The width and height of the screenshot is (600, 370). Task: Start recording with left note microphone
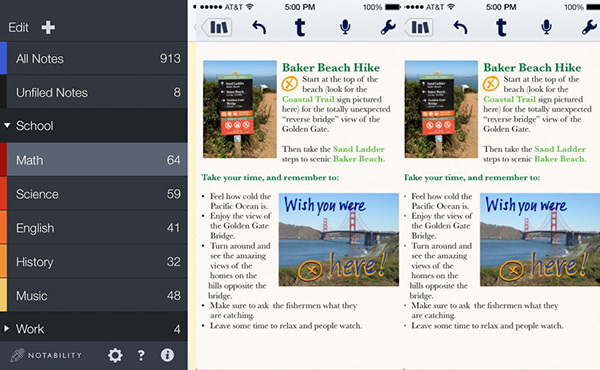point(345,27)
